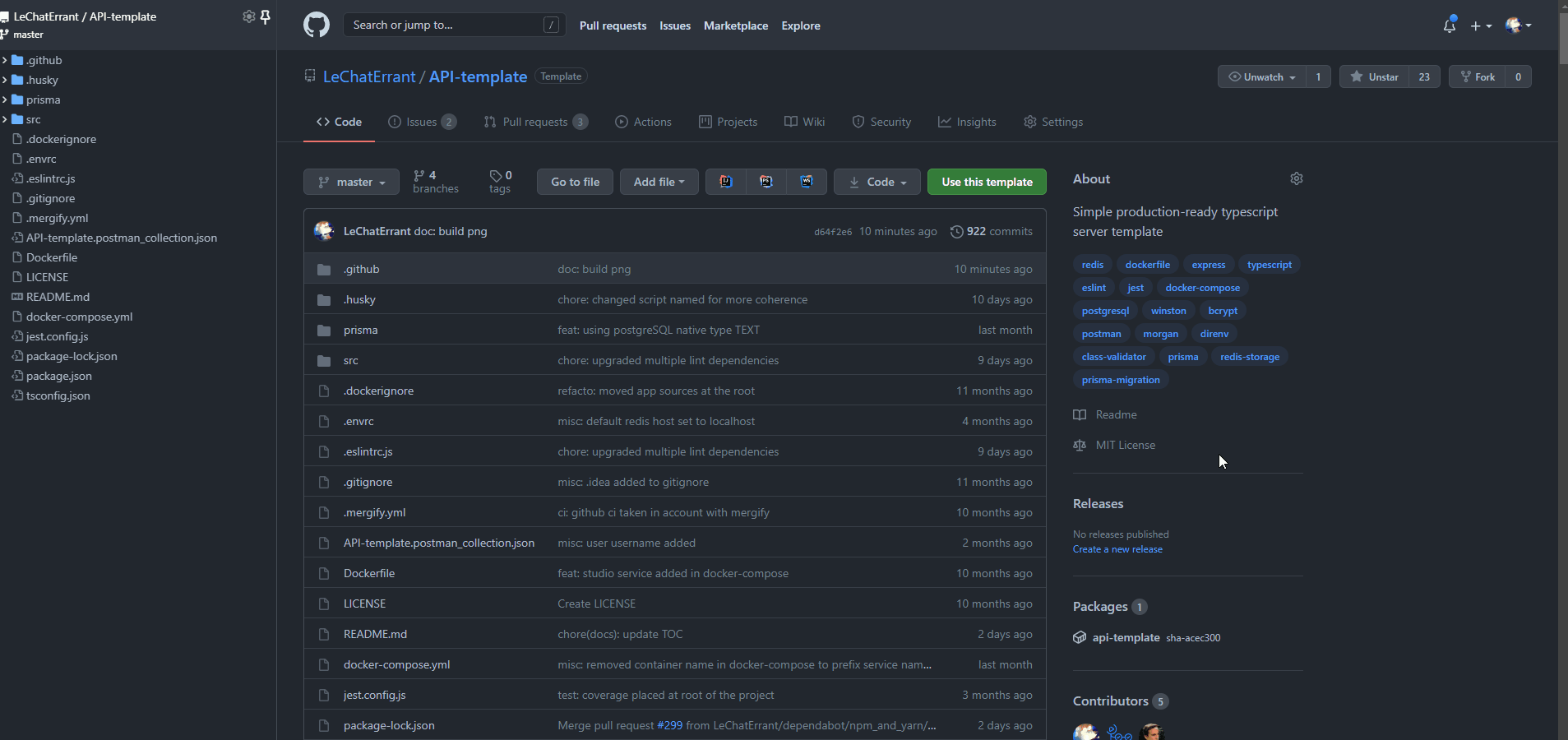Click the d64f2e6 commit hash
1568x740 pixels.
(x=833, y=232)
